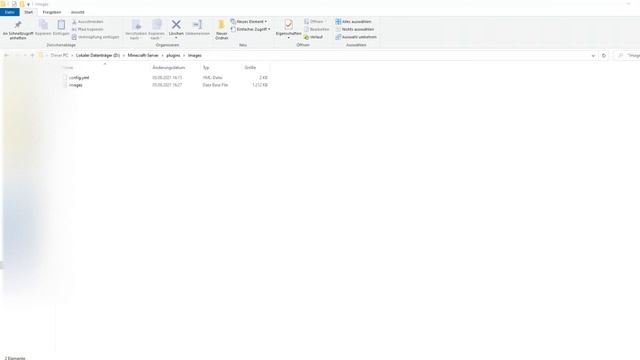Image resolution: width=640 pixels, height=360 pixels.
Task: Go to Minecraft-Server breadcrumb
Action: 143,56
